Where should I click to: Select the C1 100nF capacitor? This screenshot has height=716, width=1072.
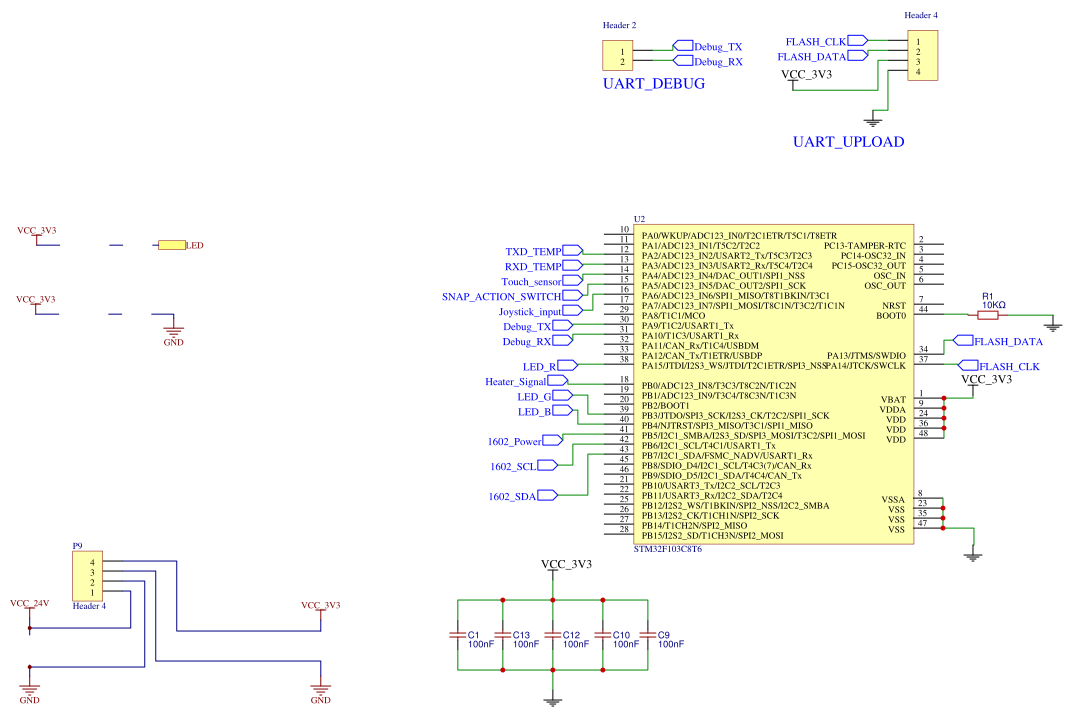(460, 633)
